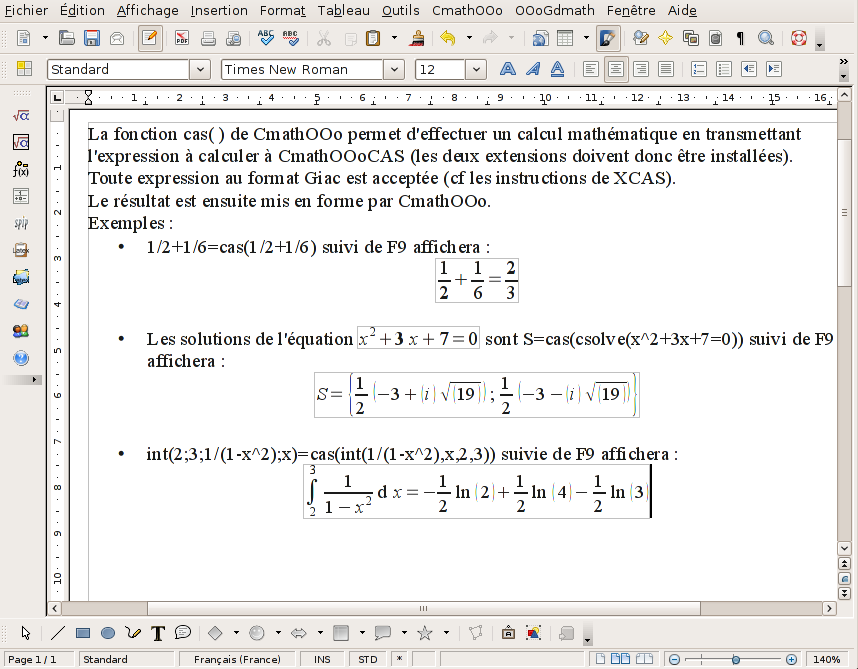This screenshot has height=669, width=858.
Task: Open the Tableau menu
Action: tap(343, 10)
